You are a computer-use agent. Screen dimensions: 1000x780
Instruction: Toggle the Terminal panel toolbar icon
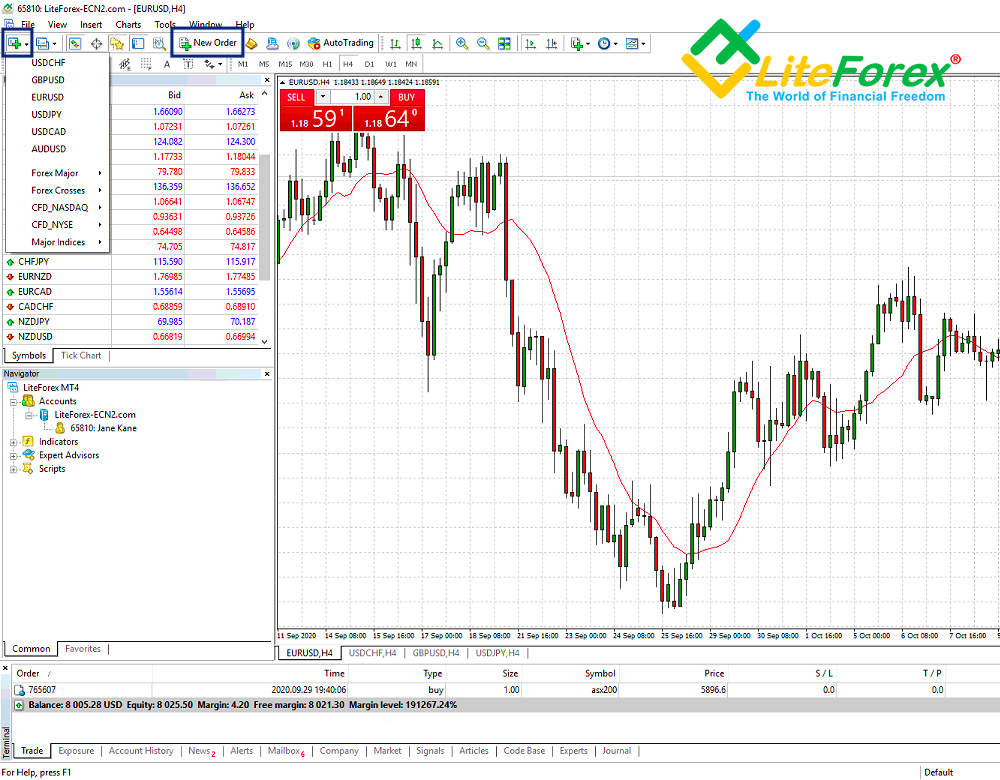(x=138, y=43)
